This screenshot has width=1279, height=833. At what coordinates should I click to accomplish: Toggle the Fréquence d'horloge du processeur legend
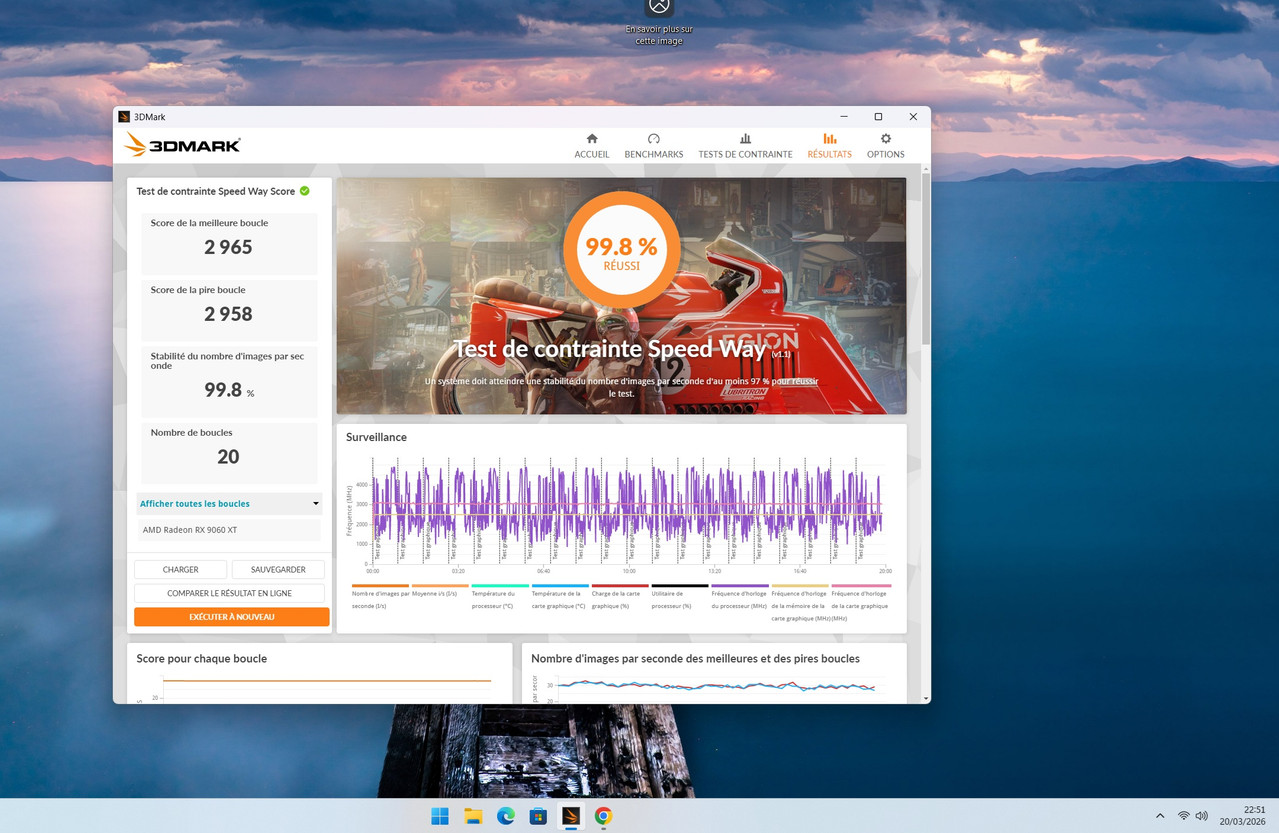click(x=740, y=598)
